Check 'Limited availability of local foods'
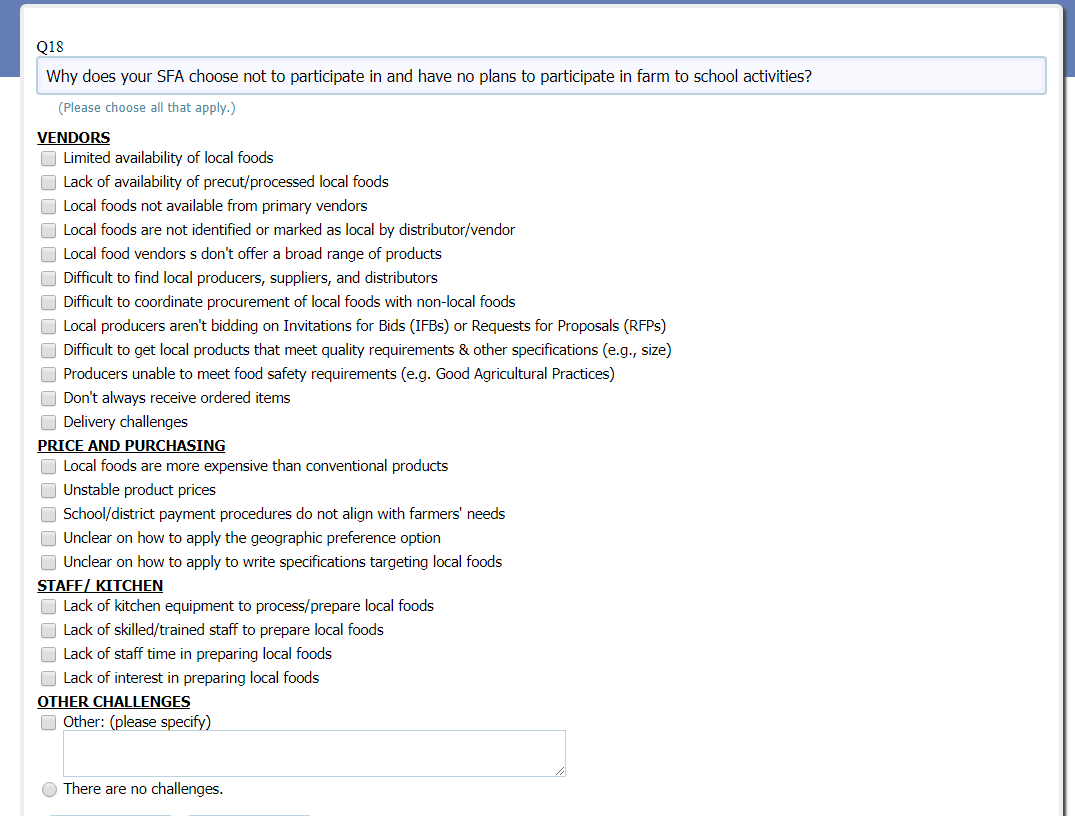 (49, 158)
